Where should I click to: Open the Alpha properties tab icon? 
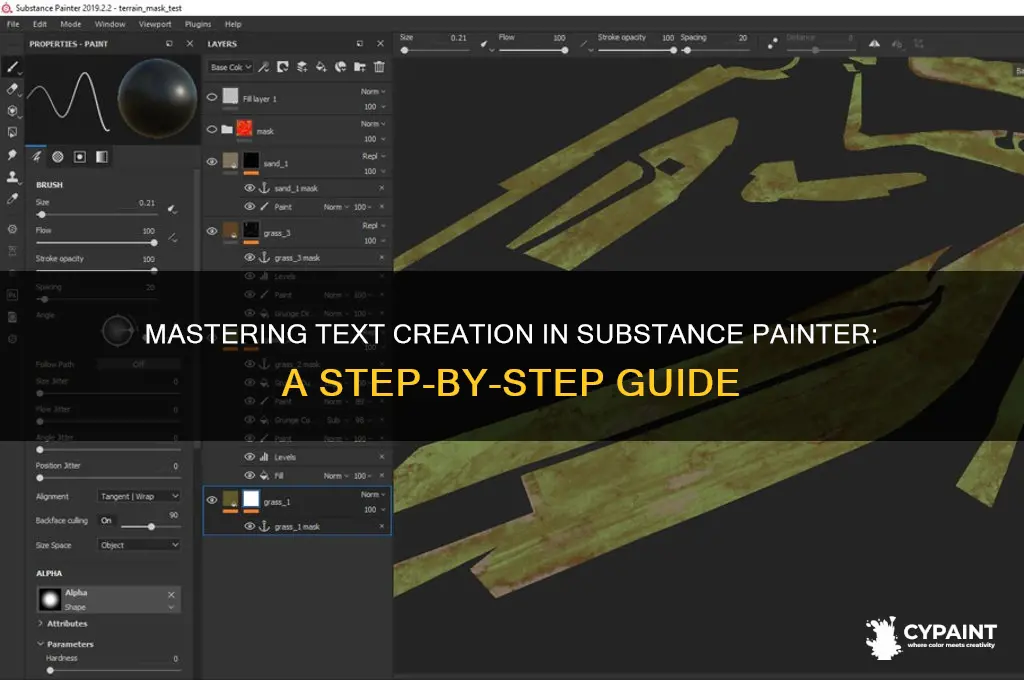pyautogui.click(x=58, y=157)
